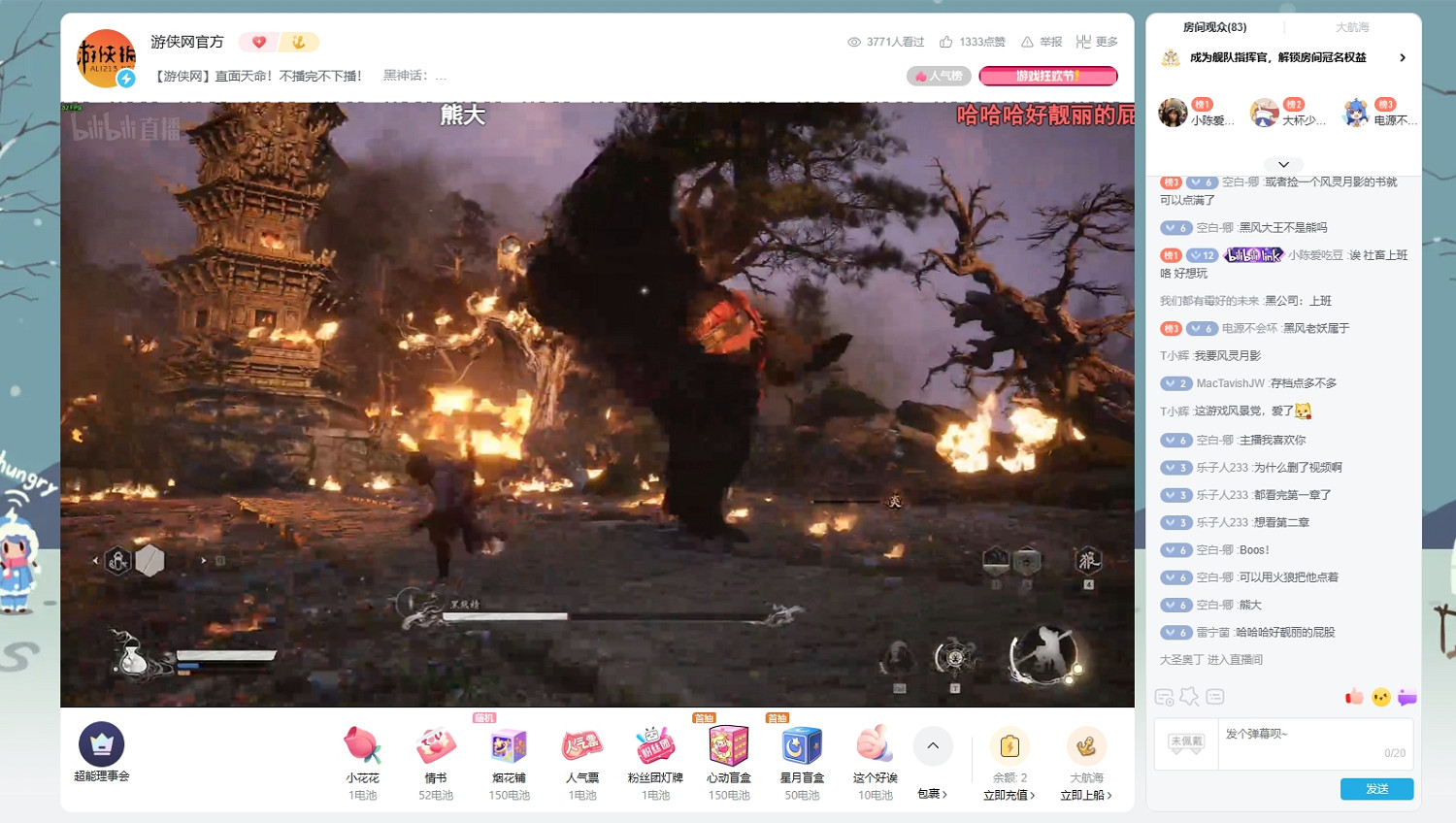Viewport: 1456px width, 823px height.
Task: Click the 举报 report warning icon
Action: coord(1027,42)
